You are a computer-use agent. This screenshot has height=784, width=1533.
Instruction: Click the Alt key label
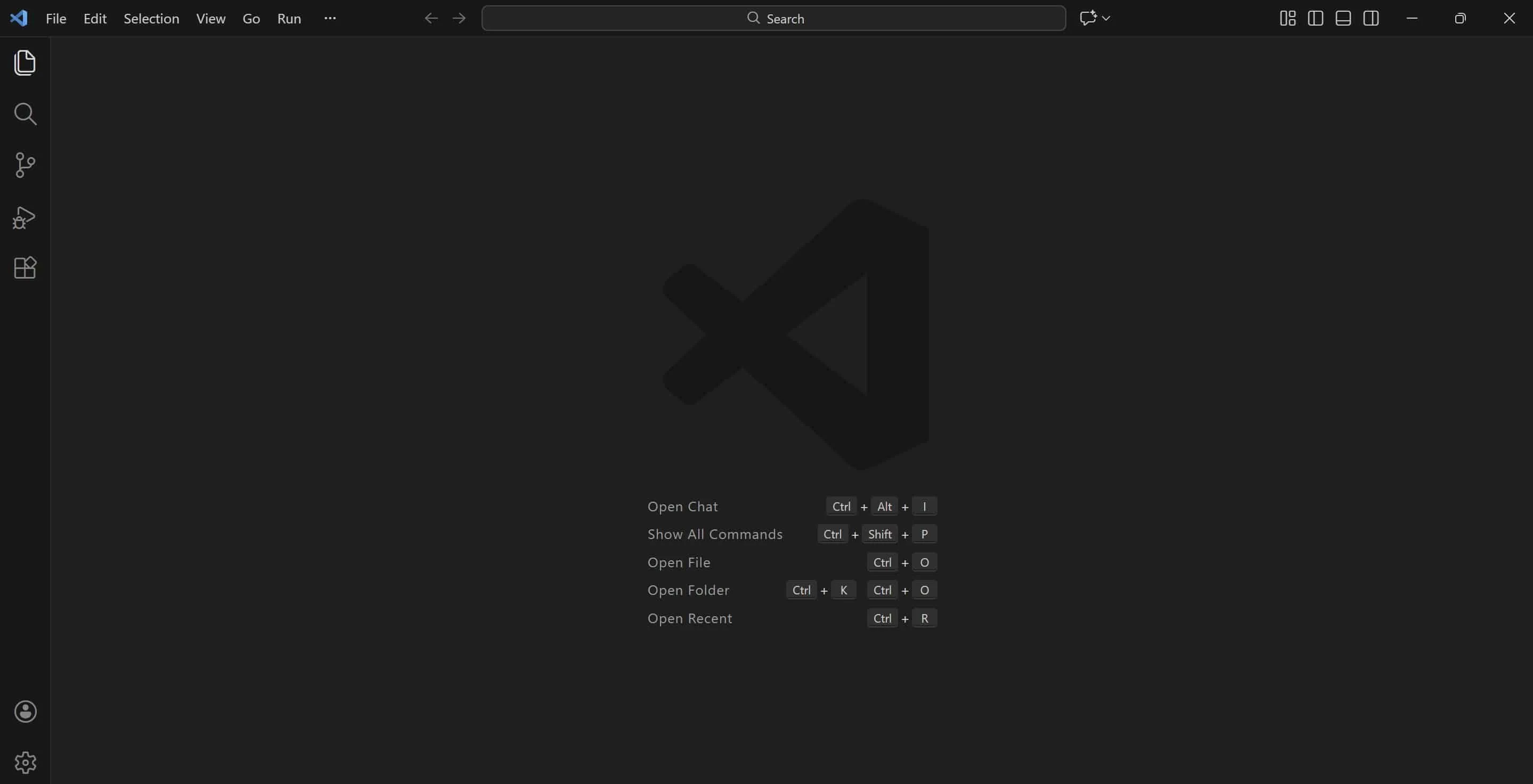pos(884,506)
